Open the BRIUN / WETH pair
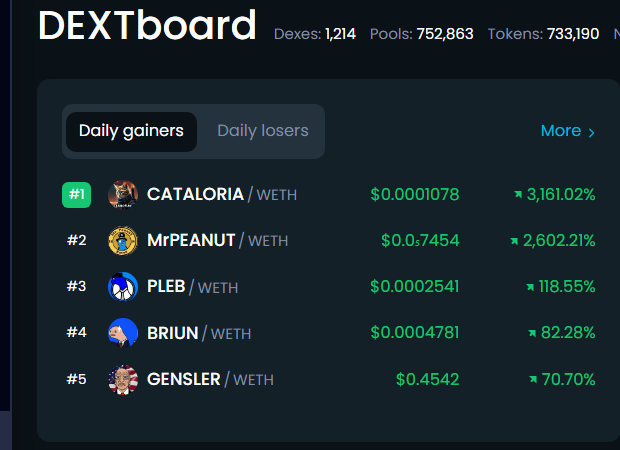 click(x=199, y=333)
